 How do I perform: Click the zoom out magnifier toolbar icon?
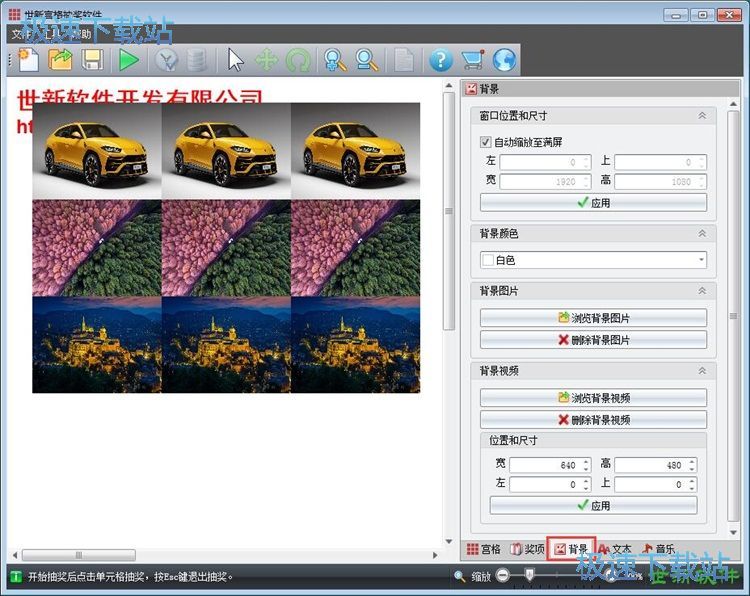[367, 61]
